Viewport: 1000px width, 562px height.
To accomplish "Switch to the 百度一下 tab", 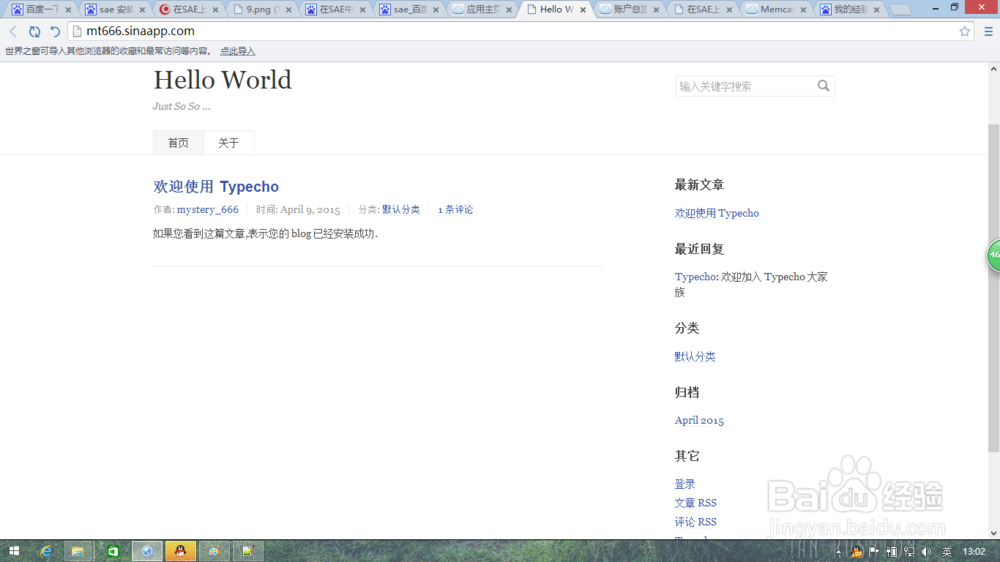I will click(x=41, y=10).
